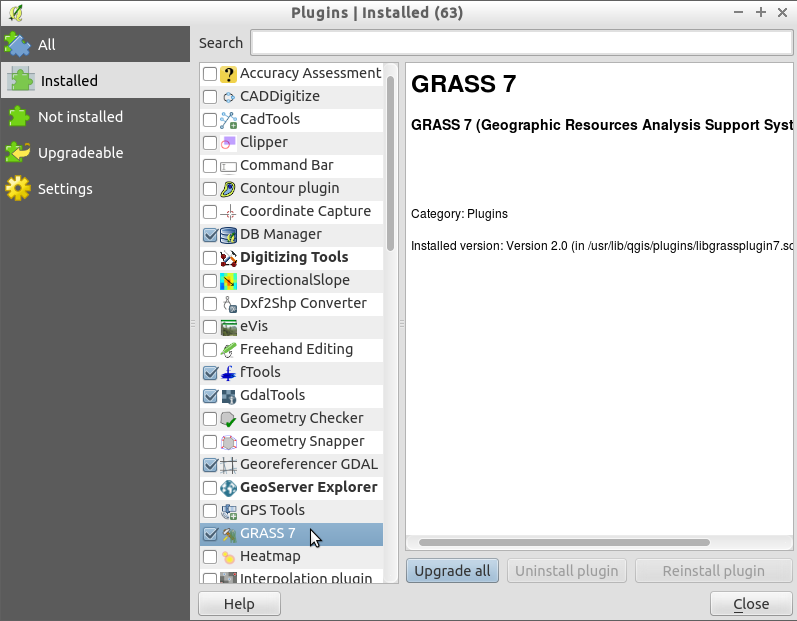Click the GeoServer Explorer globe icon
797x621 pixels.
pos(229,488)
